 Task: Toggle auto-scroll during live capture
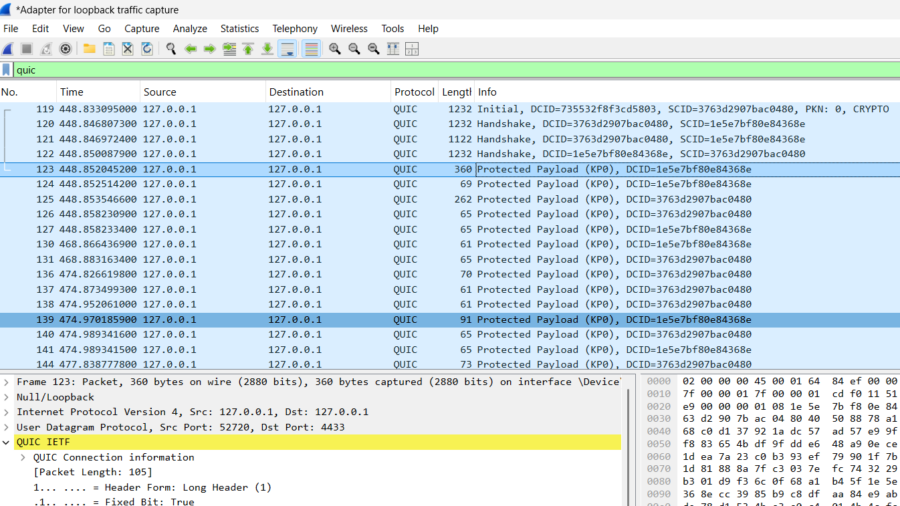pos(288,49)
